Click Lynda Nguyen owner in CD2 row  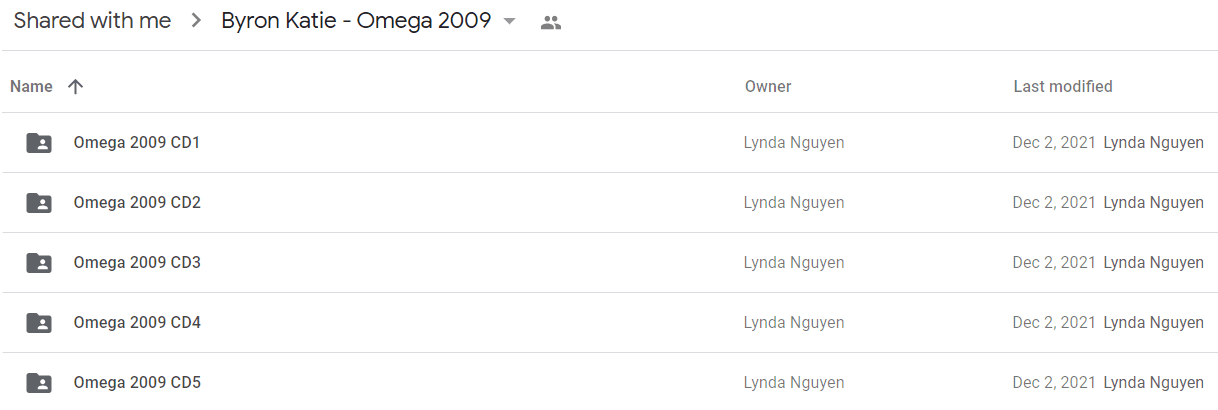click(794, 203)
